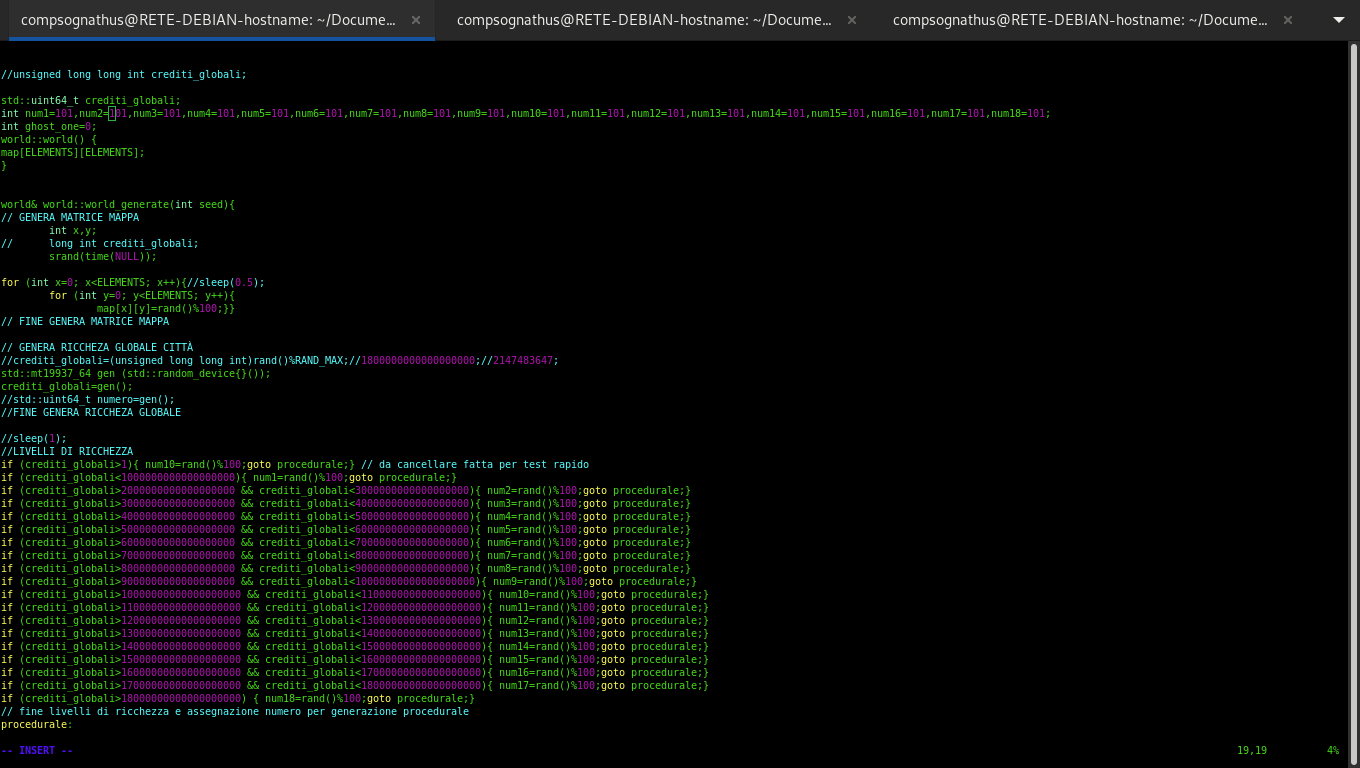Click the terminal vertical scrollbar
1360x768 pixels.
tap(1354, 404)
